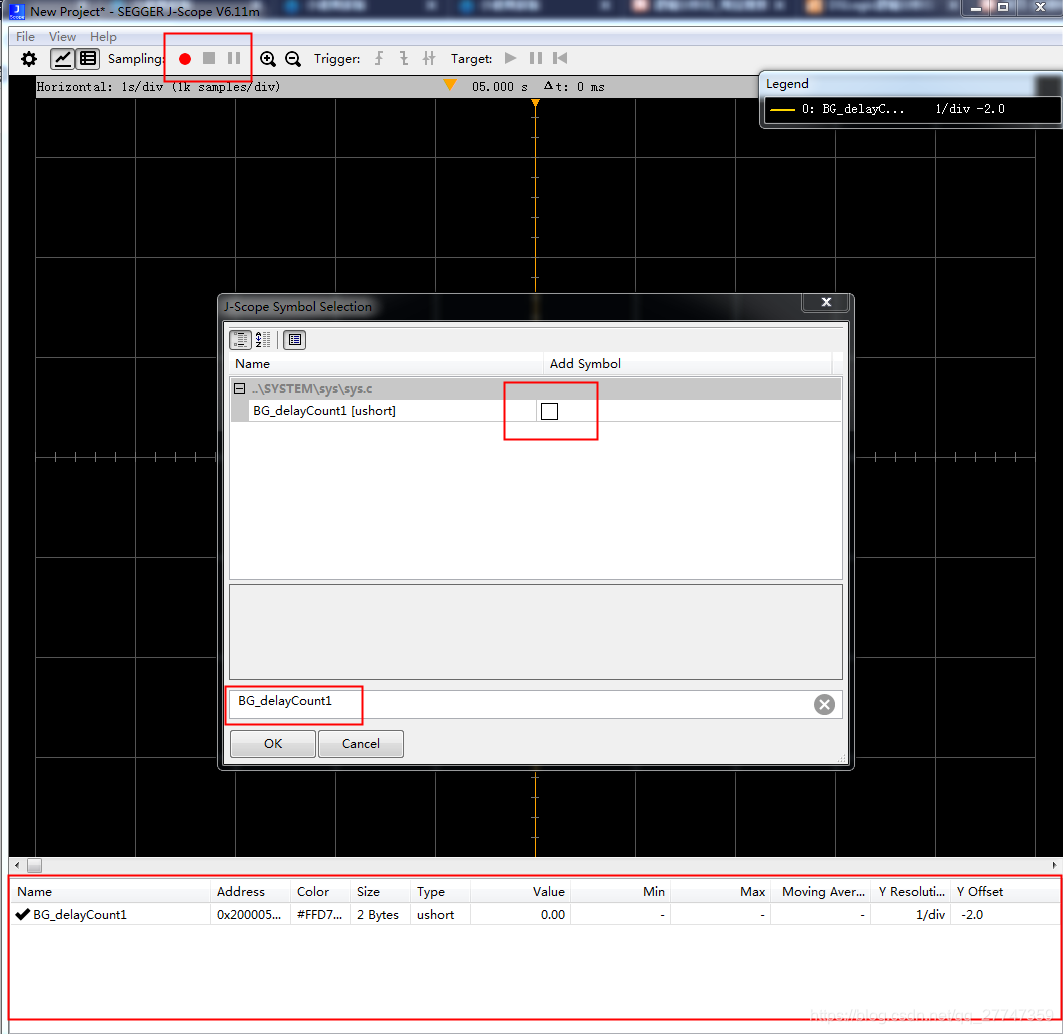Screen dimensions: 1063x1034
Task: Confirm symbol selection with OK
Action: [272, 743]
